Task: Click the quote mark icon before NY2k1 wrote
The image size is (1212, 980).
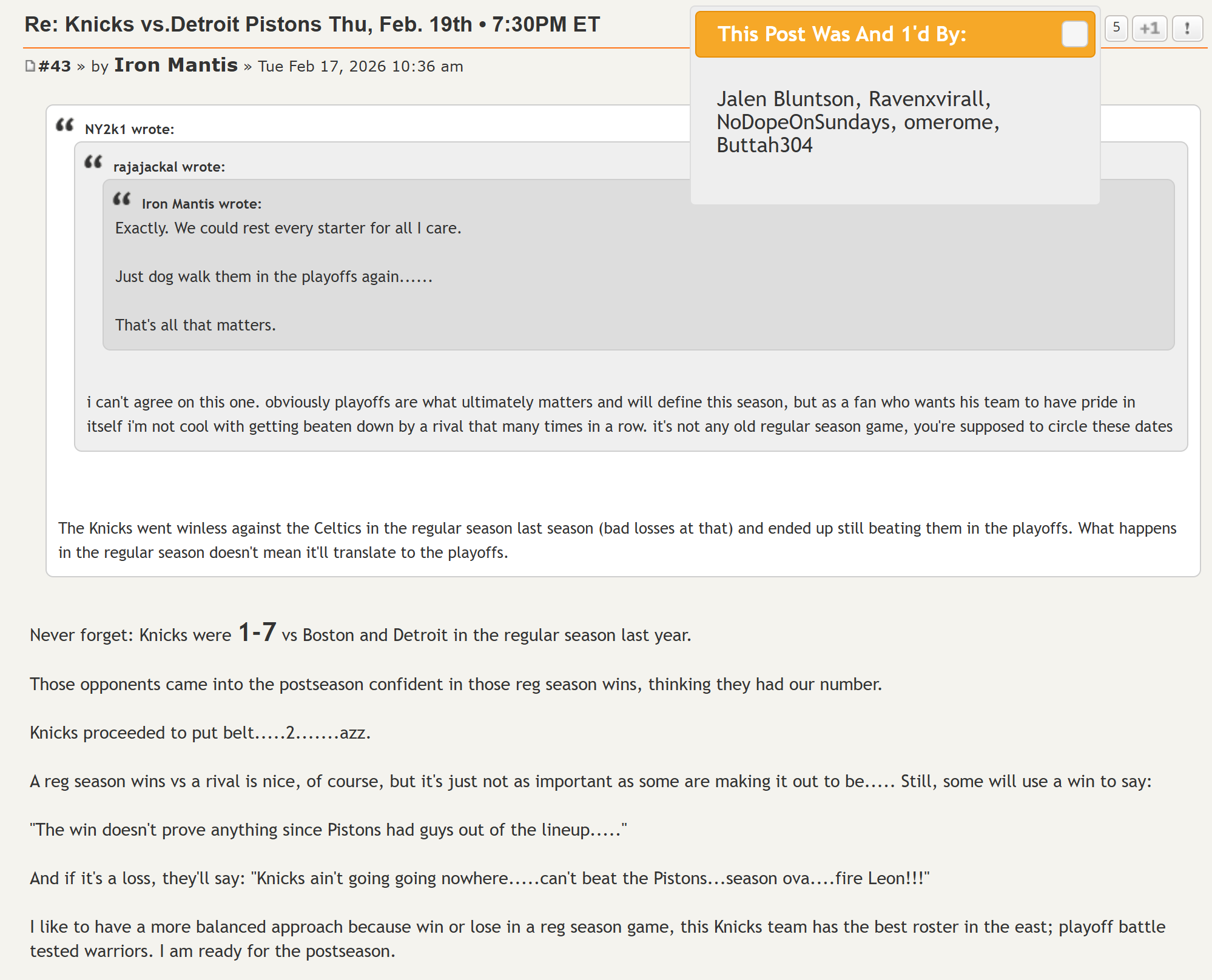Action: (x=65, y=125)
